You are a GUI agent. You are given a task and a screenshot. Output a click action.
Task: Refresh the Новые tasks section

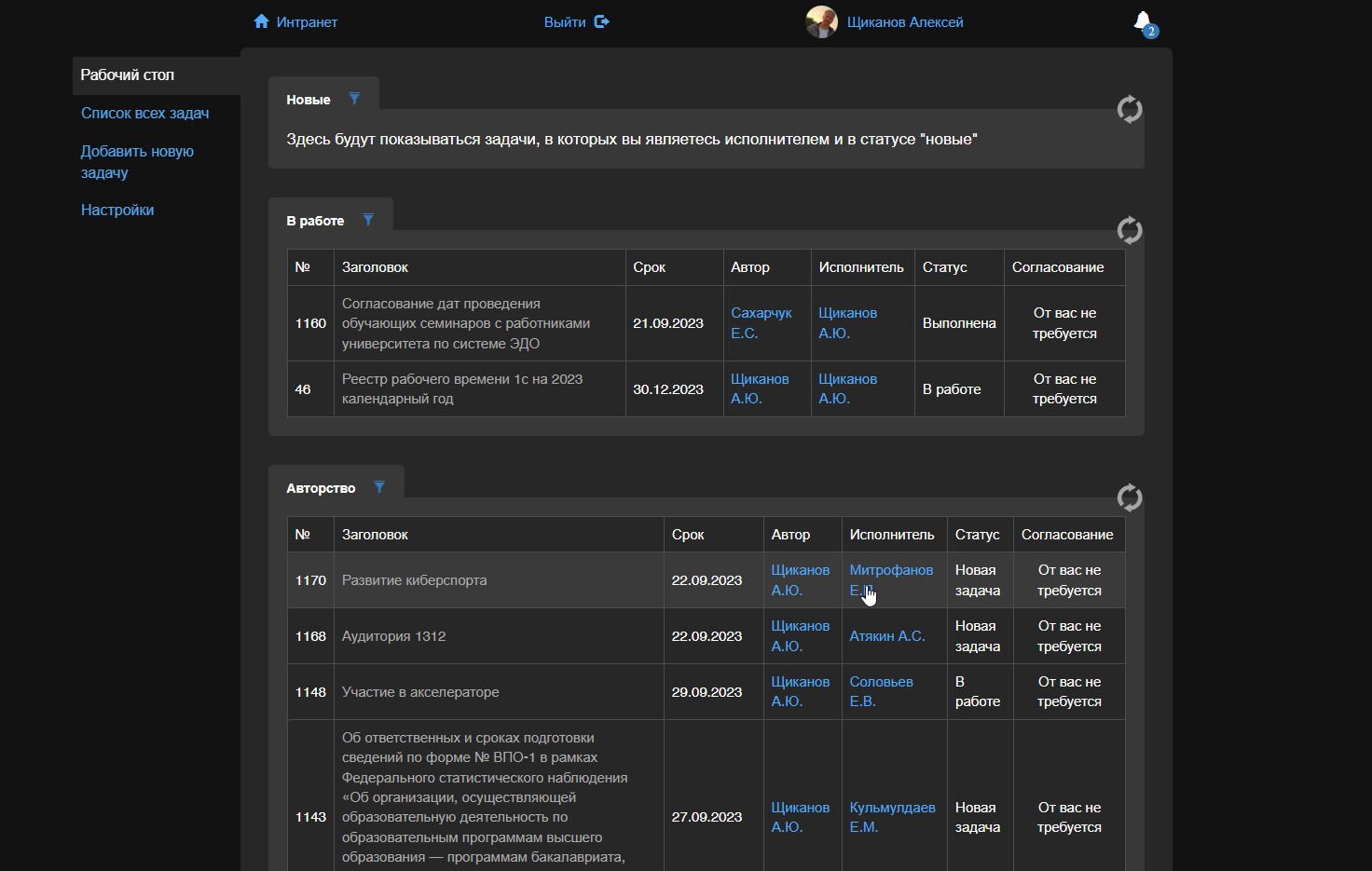tap(1130, 110)
